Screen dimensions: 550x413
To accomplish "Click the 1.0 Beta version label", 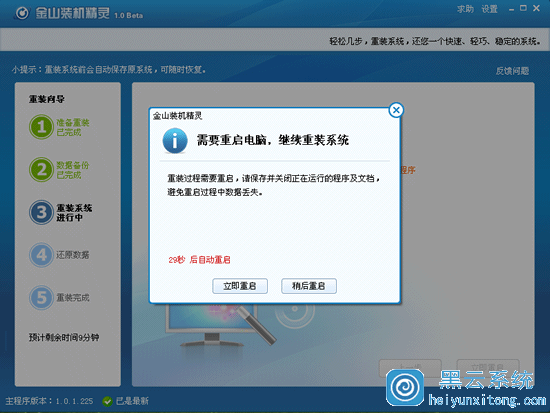I will (128, 15).
